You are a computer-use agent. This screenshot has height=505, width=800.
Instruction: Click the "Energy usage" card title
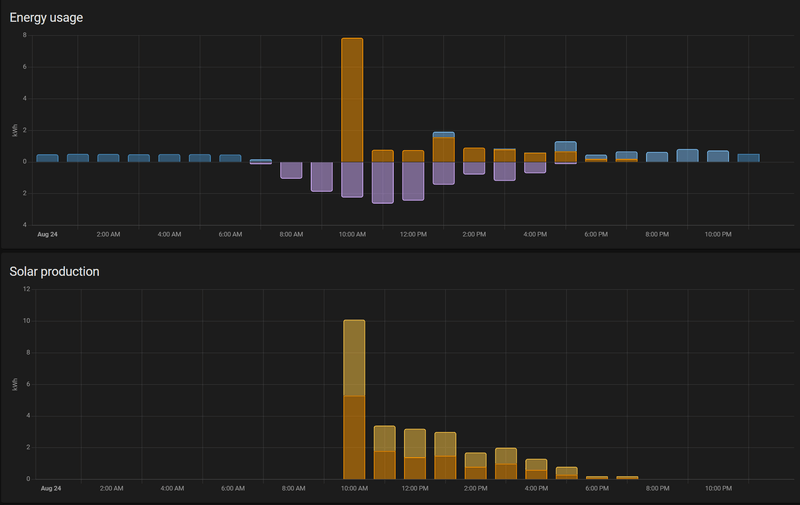point(46,17)
